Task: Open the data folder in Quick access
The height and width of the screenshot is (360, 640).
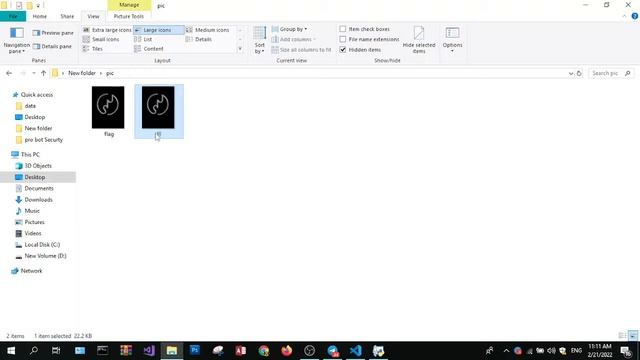Action: pyautogui.click(x=30, y=106)
